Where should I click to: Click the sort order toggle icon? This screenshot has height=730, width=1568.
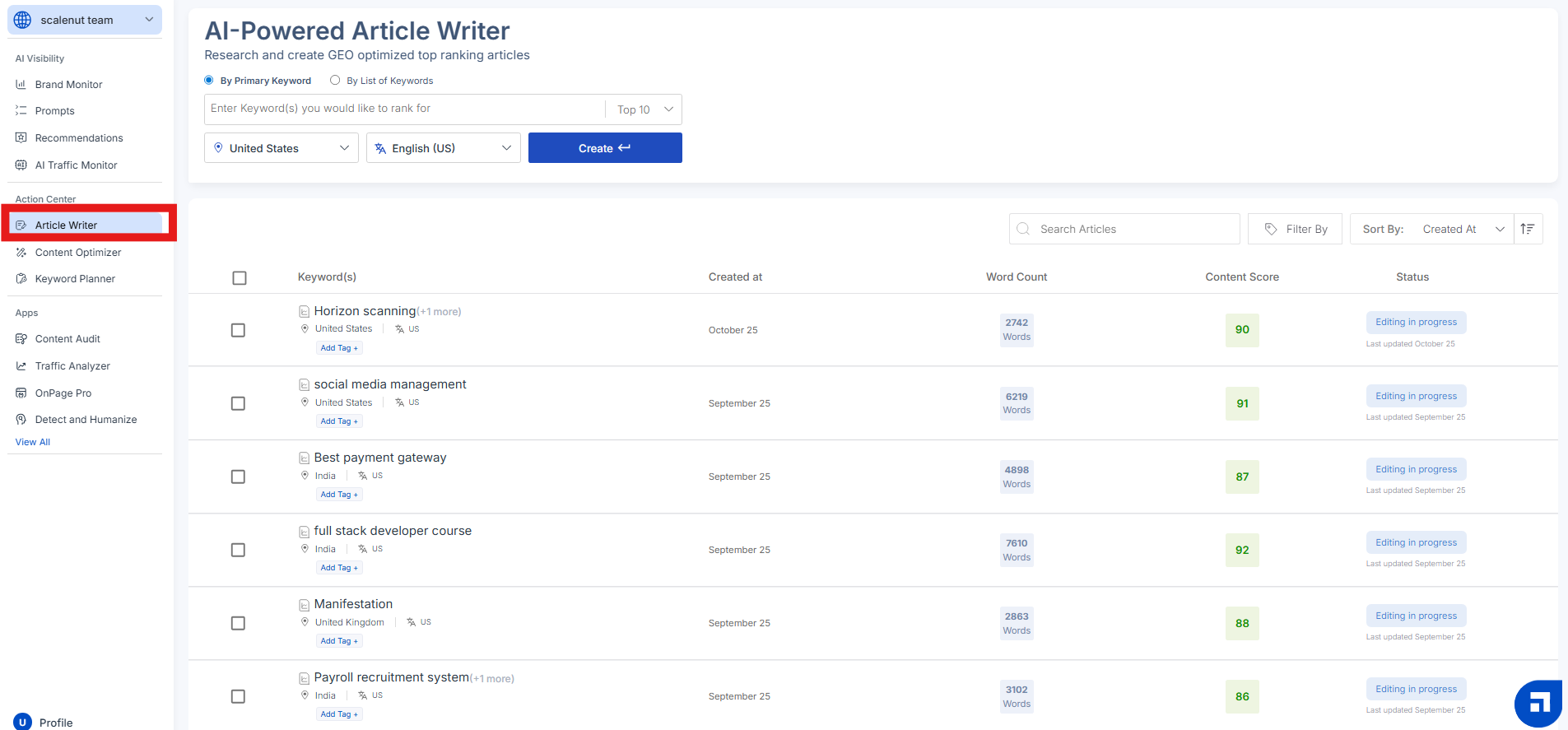pyautogui.click(x=1528, y=229)
